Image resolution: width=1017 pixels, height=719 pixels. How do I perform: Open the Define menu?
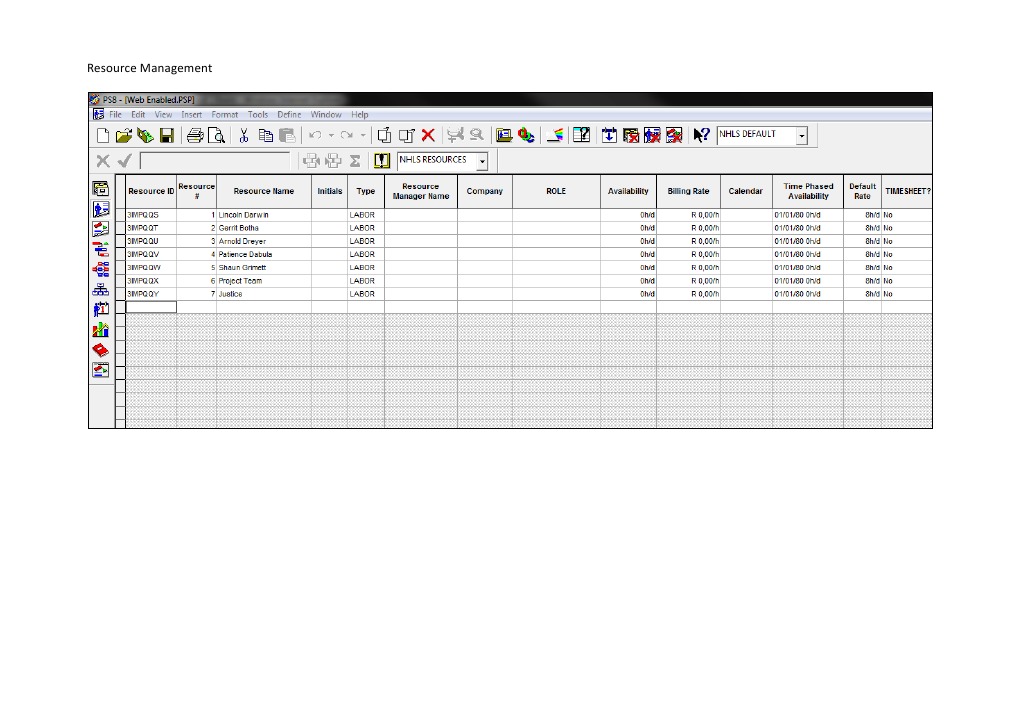(x=289, y=115)
